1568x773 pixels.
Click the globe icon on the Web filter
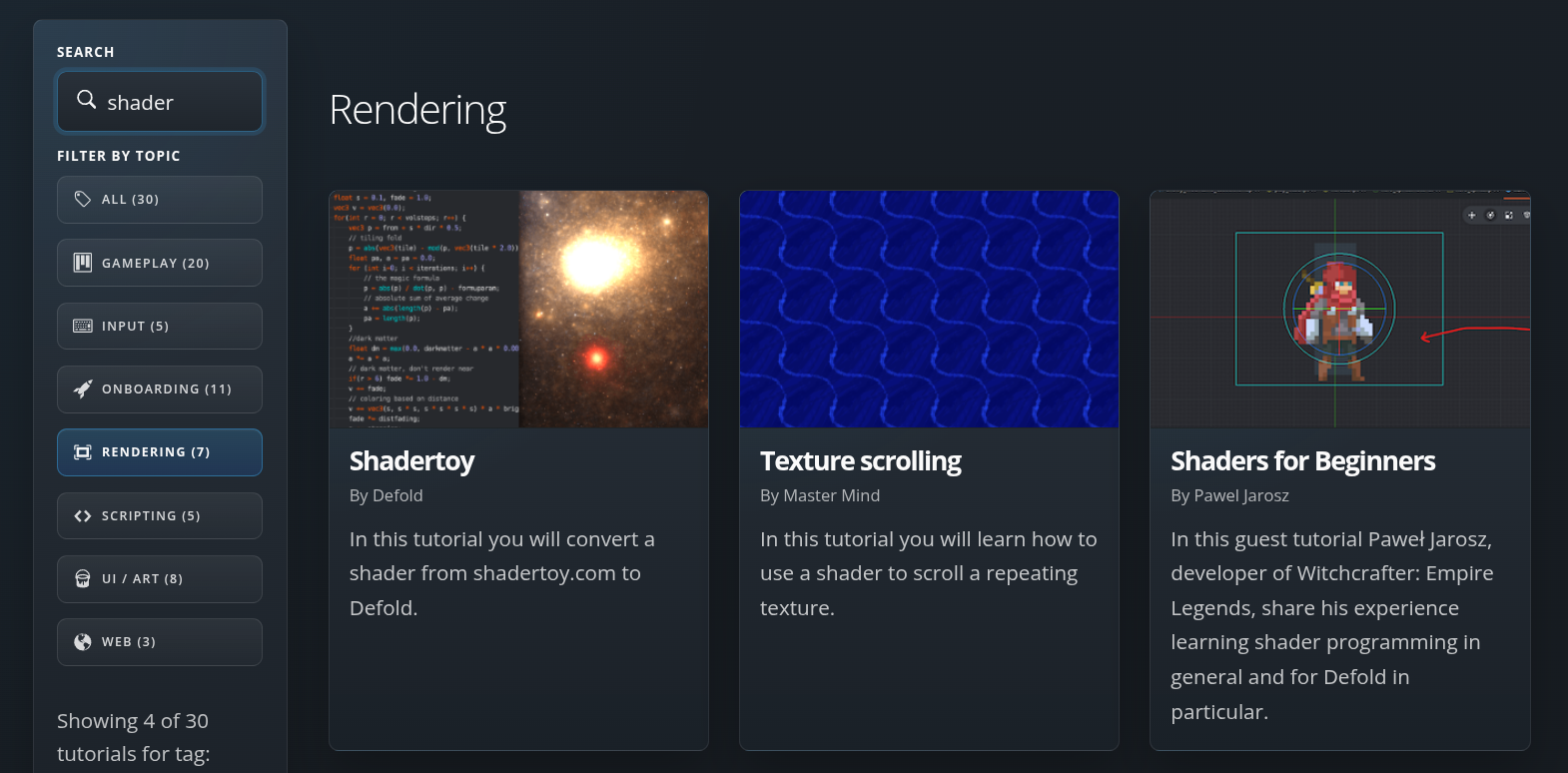pos(83,641)
